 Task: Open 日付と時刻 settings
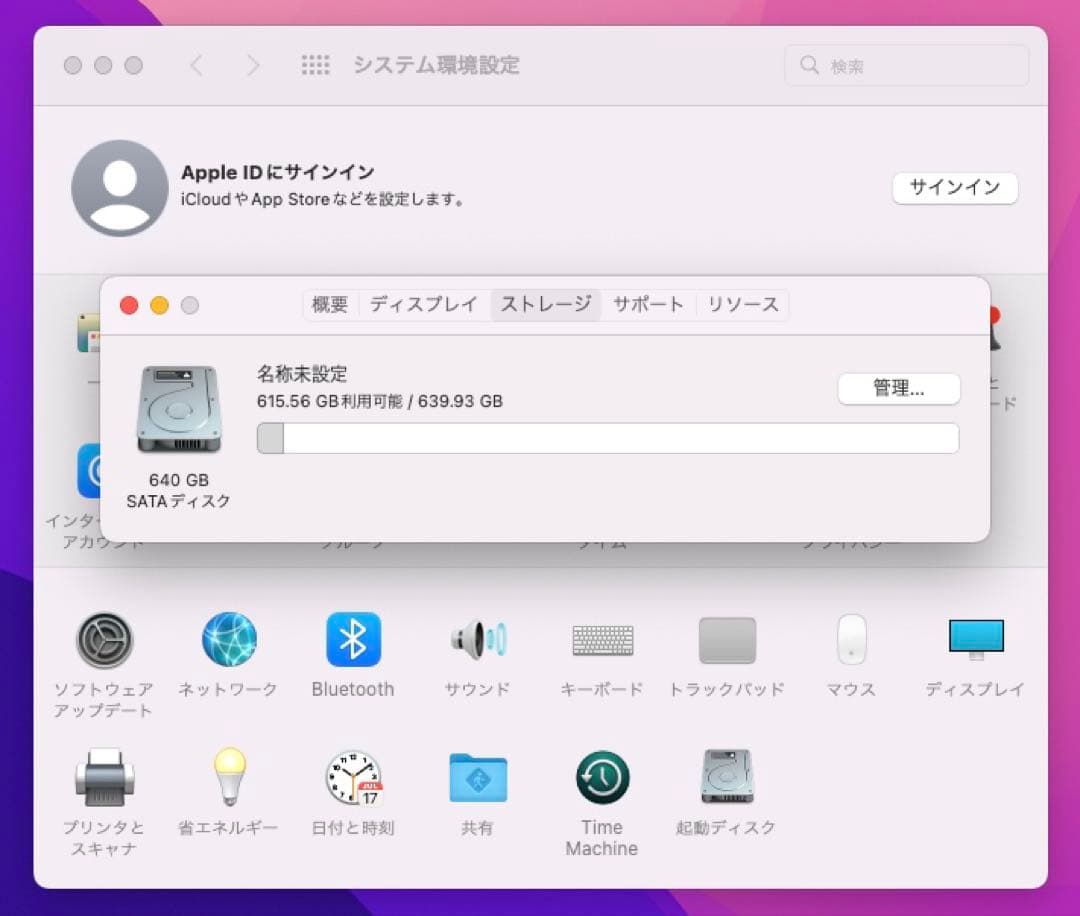pyautogui.click(x=352, y=777)
